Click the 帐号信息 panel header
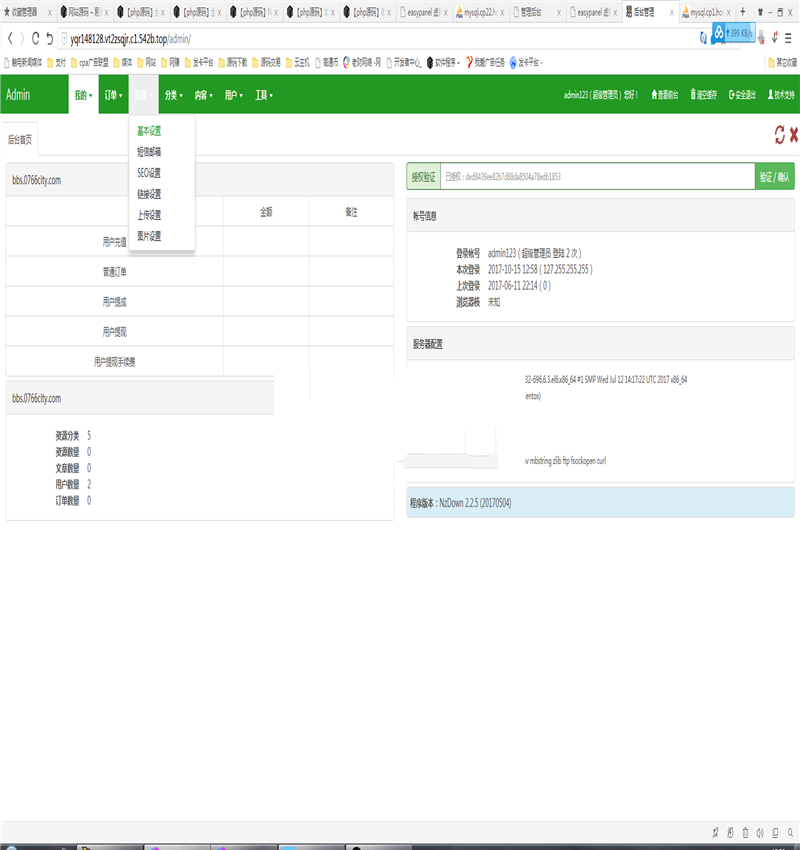The image size is (800, 850). [x=601, y=216]
